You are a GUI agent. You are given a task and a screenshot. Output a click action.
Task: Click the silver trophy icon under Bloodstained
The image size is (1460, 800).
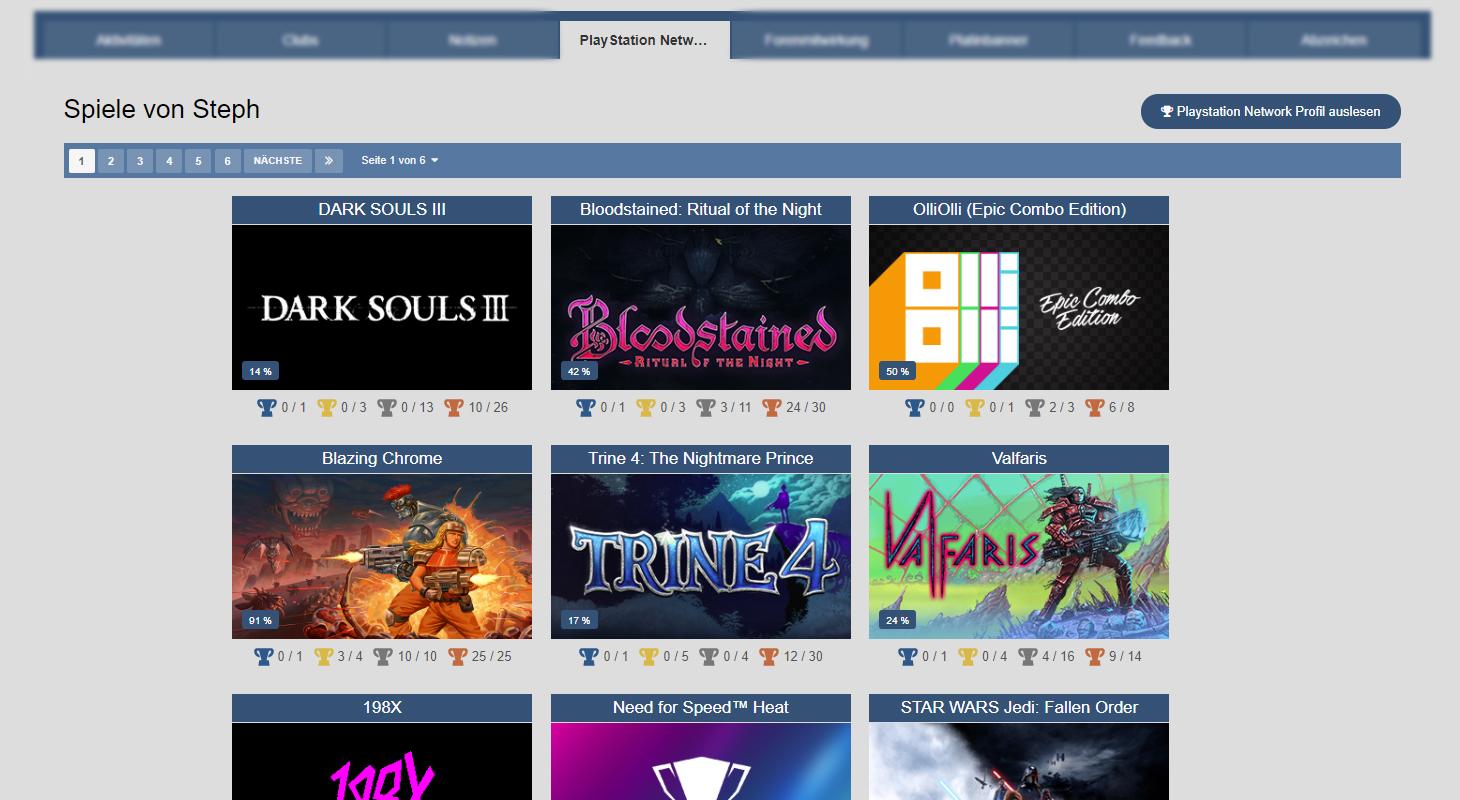pos(705,407)
